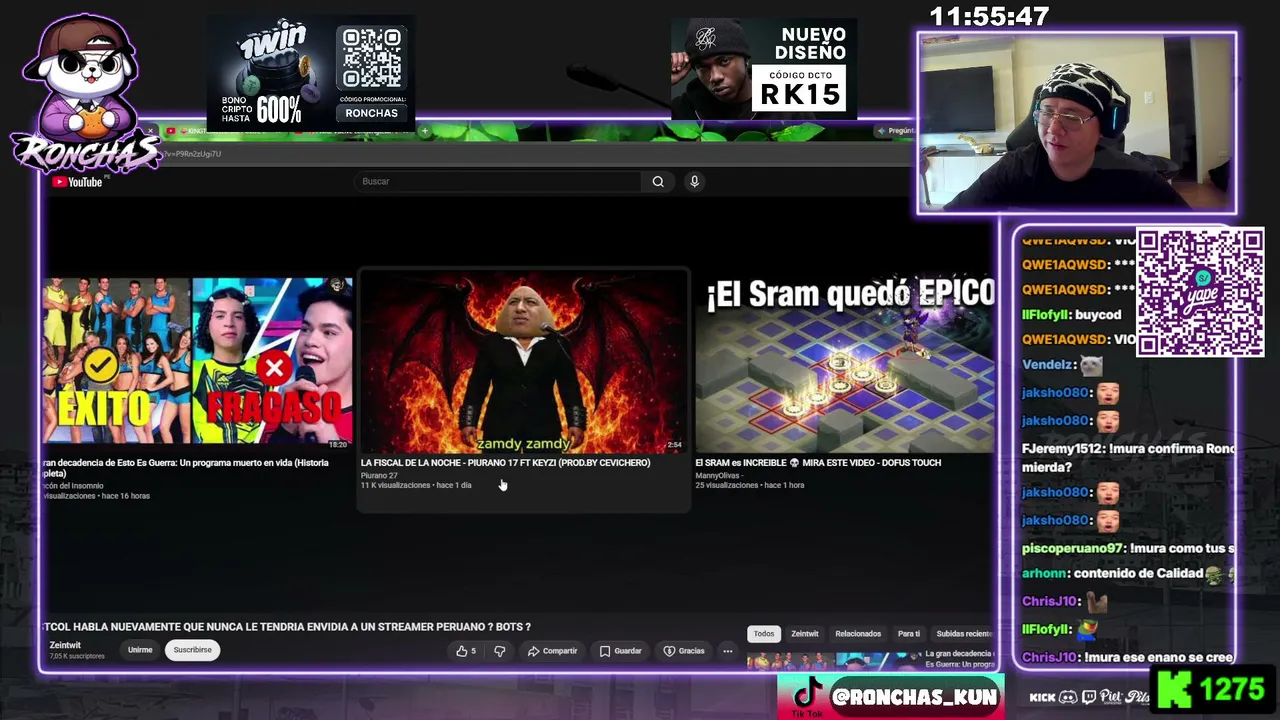Open a new browser tab with plus
The height and width of the screenshot is (720, 1280).
click(x=424, y=131)
